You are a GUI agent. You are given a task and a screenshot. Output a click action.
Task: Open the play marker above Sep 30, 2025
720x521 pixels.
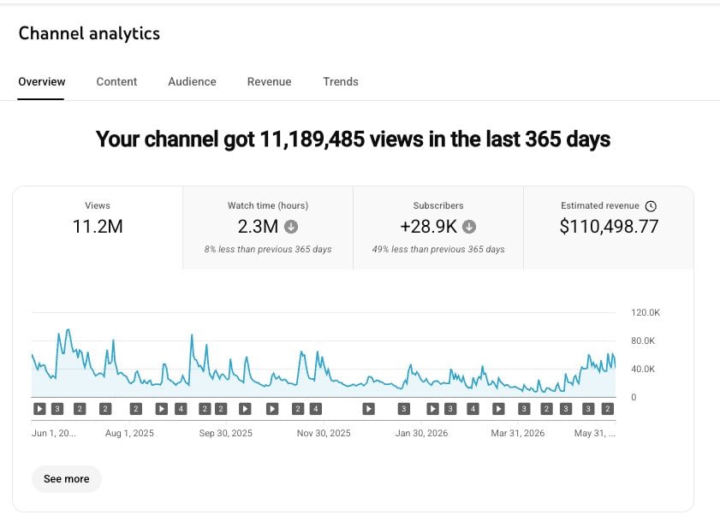click(245, 409)
